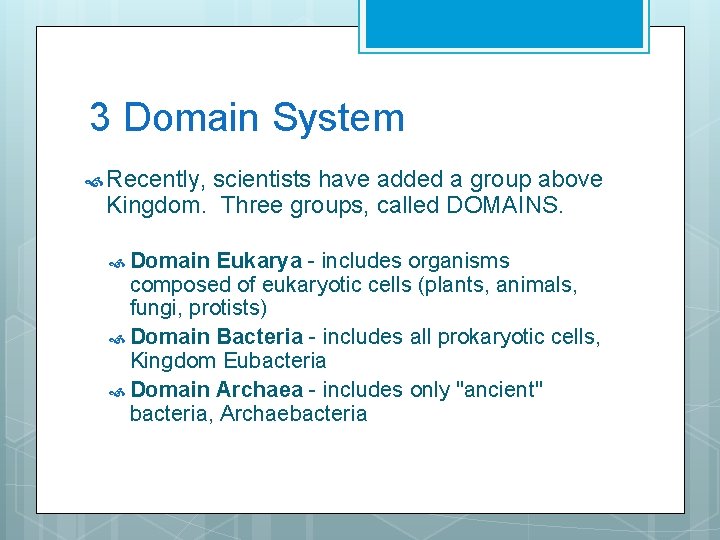
Task: Click the '3 Domain System' slide title
Action: [x=247, y=118]
